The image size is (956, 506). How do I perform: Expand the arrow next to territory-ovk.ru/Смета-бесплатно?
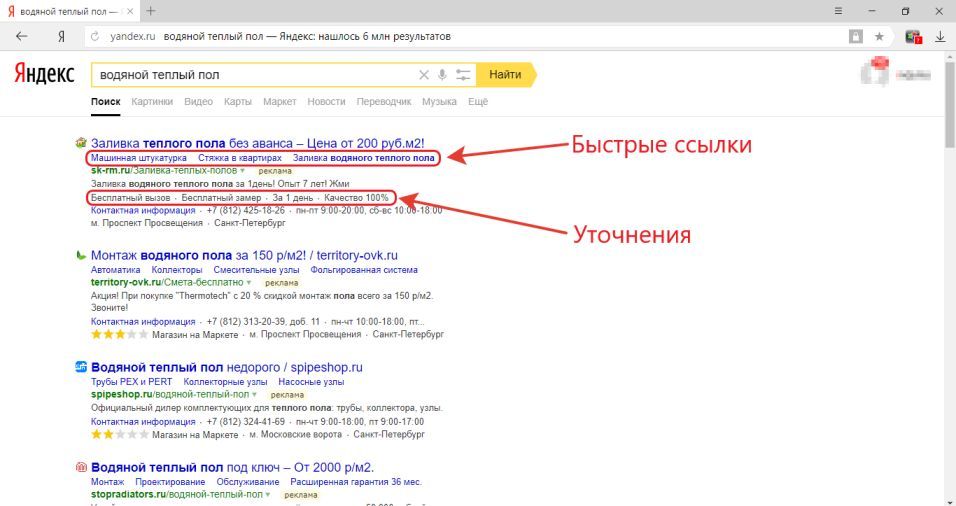pyautogui.click(x=248, y=282)
